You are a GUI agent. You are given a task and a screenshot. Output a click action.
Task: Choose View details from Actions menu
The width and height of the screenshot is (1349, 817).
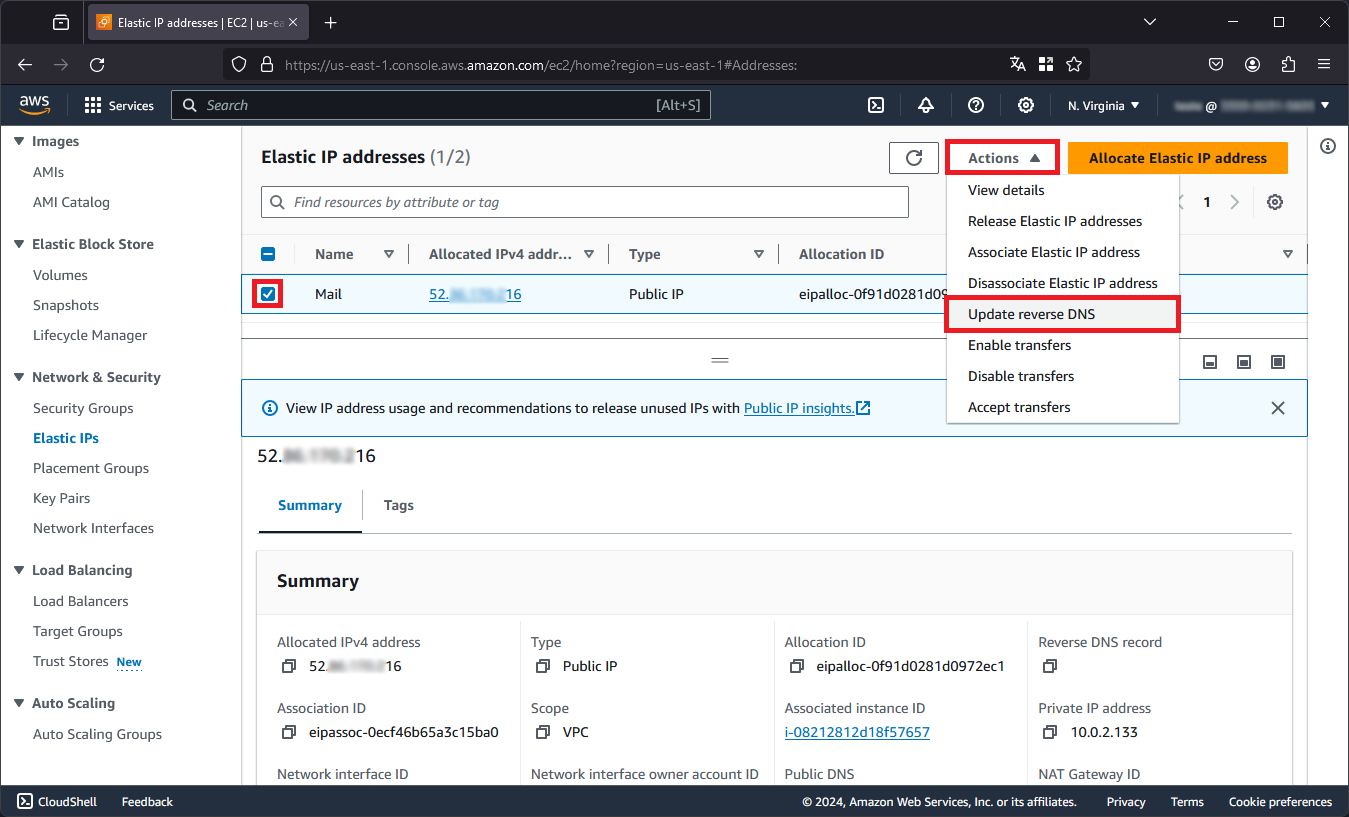[1063, 190]
